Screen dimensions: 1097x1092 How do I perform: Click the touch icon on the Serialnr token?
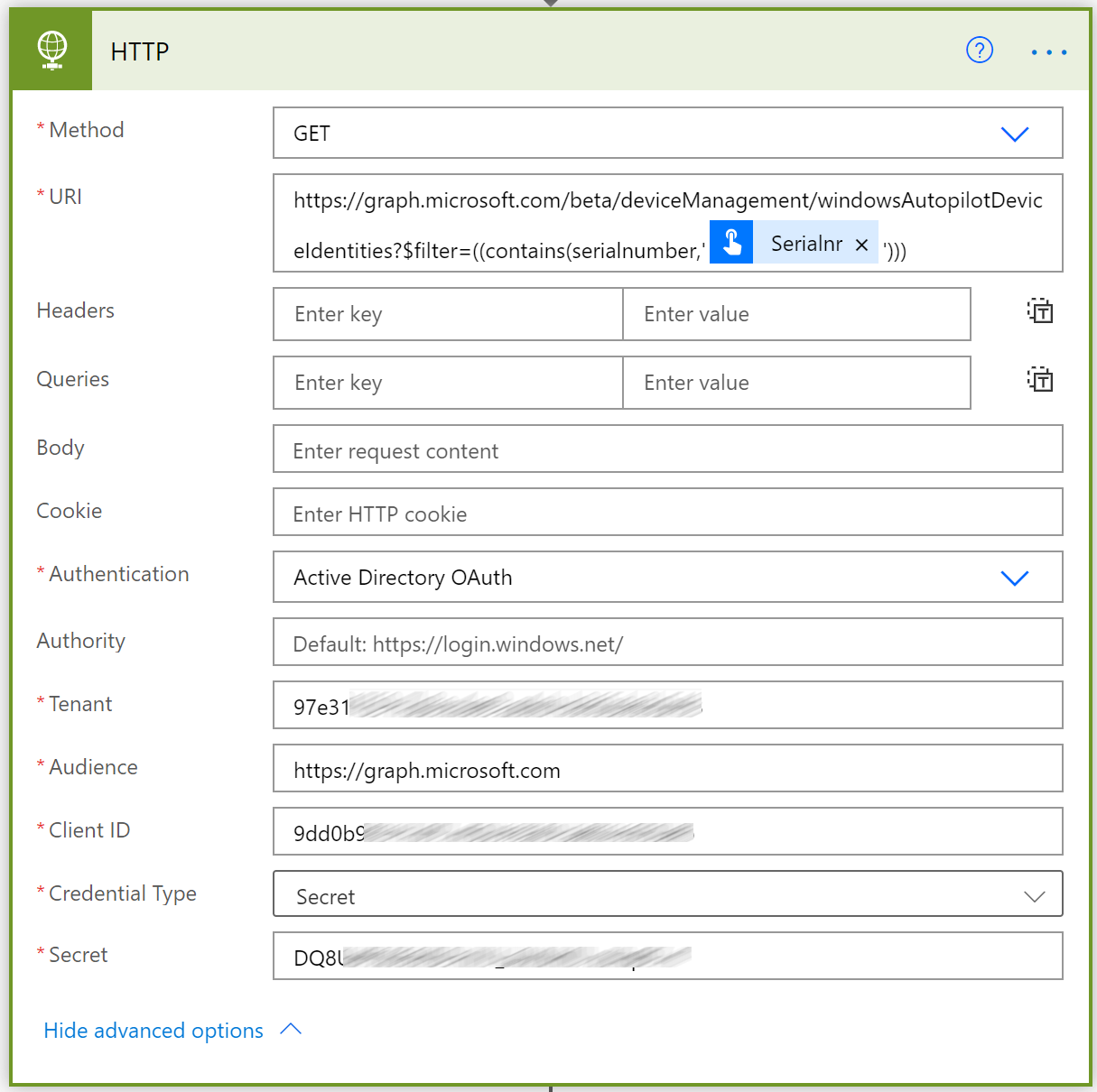pos(731,242)
